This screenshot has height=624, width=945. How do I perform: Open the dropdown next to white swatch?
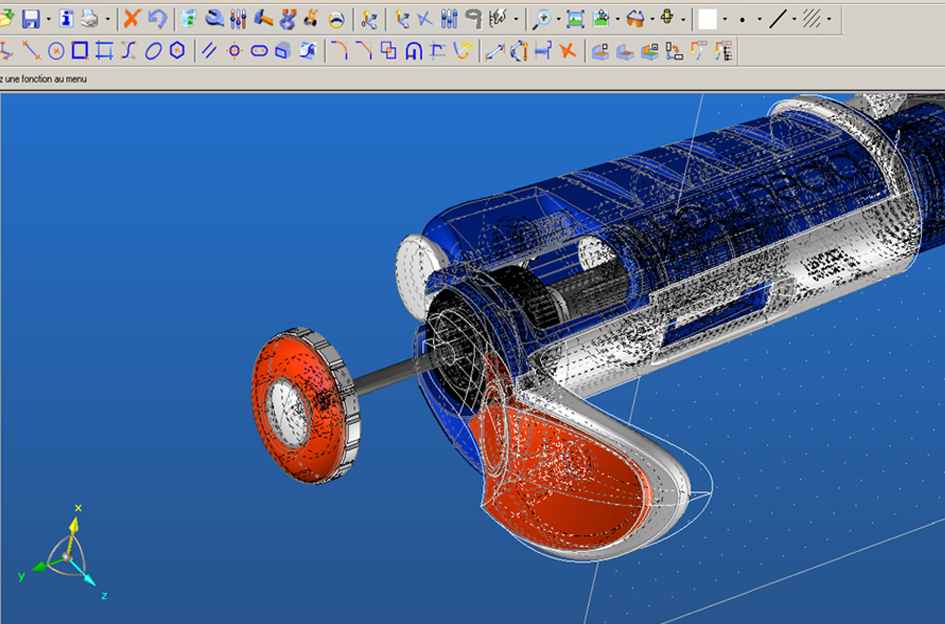click(x=724, y=19)
